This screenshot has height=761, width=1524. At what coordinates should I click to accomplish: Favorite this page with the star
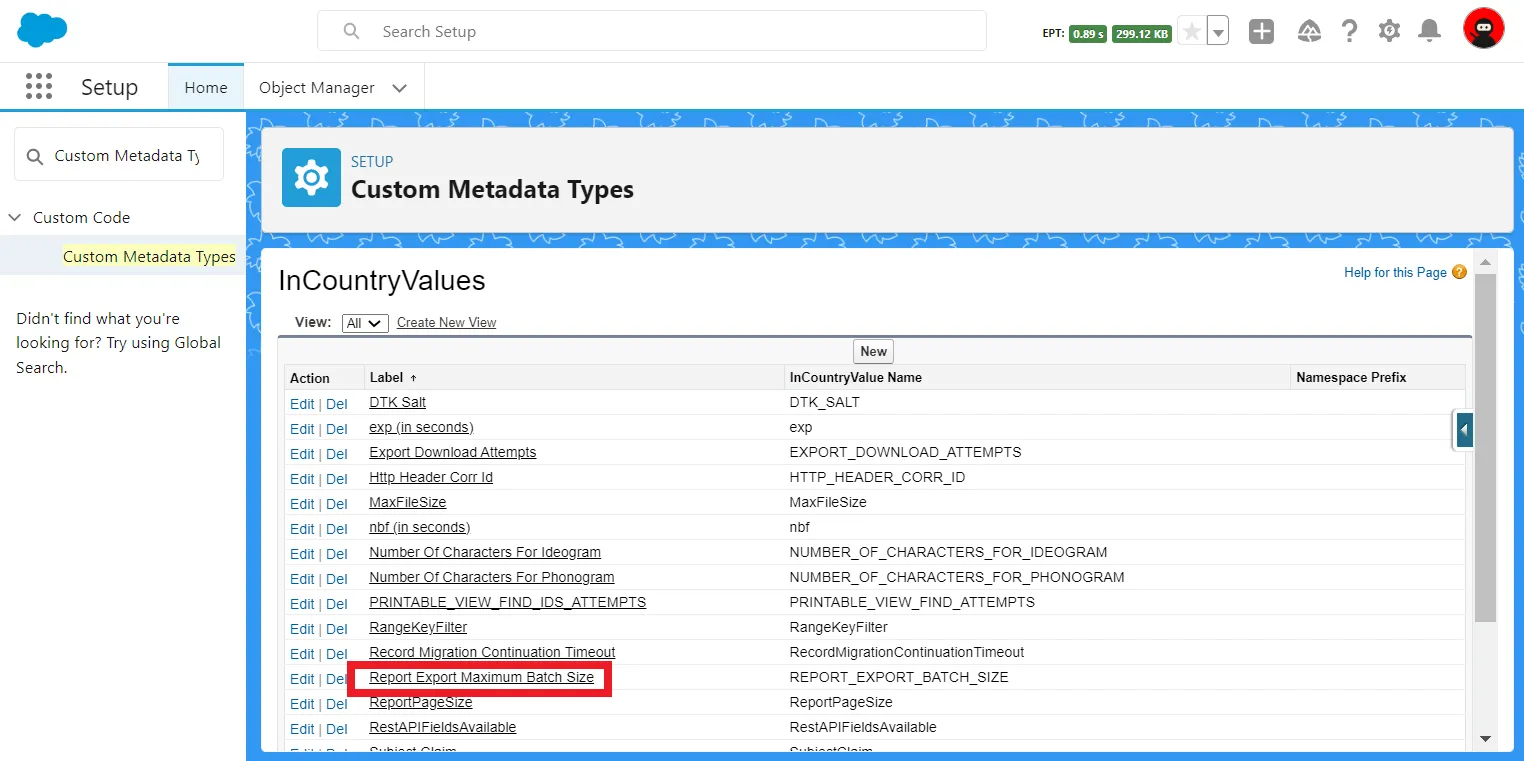click(x=1192, y=32)
